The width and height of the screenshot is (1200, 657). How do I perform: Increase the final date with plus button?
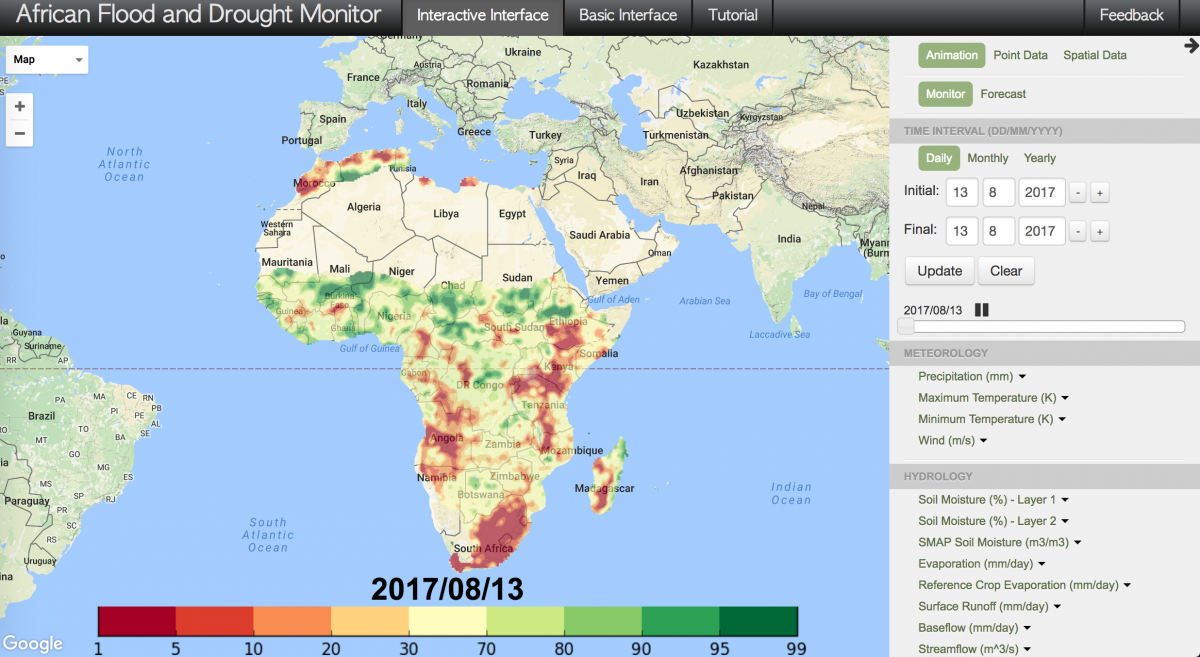(1098, 232)
